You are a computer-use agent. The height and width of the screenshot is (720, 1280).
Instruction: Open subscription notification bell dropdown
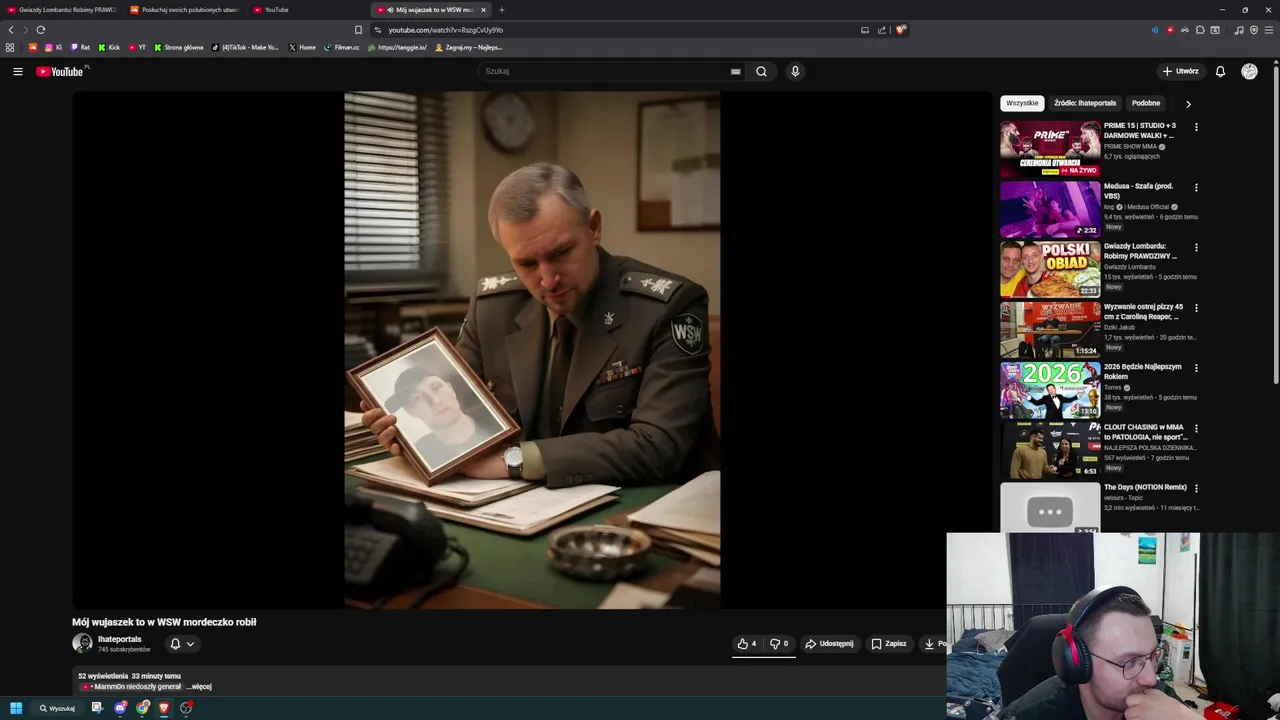click(x=181, y=644)
